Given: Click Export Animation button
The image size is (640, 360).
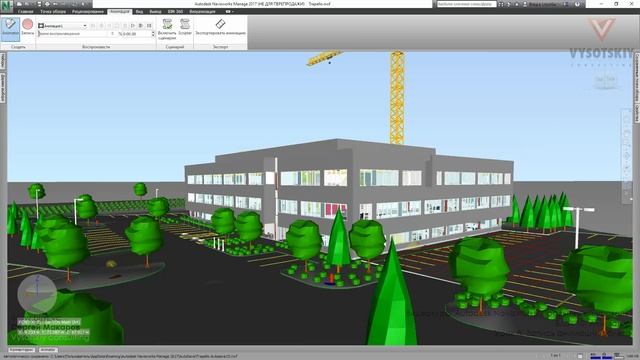Looking at the screenshot, I should coord(220,27).
